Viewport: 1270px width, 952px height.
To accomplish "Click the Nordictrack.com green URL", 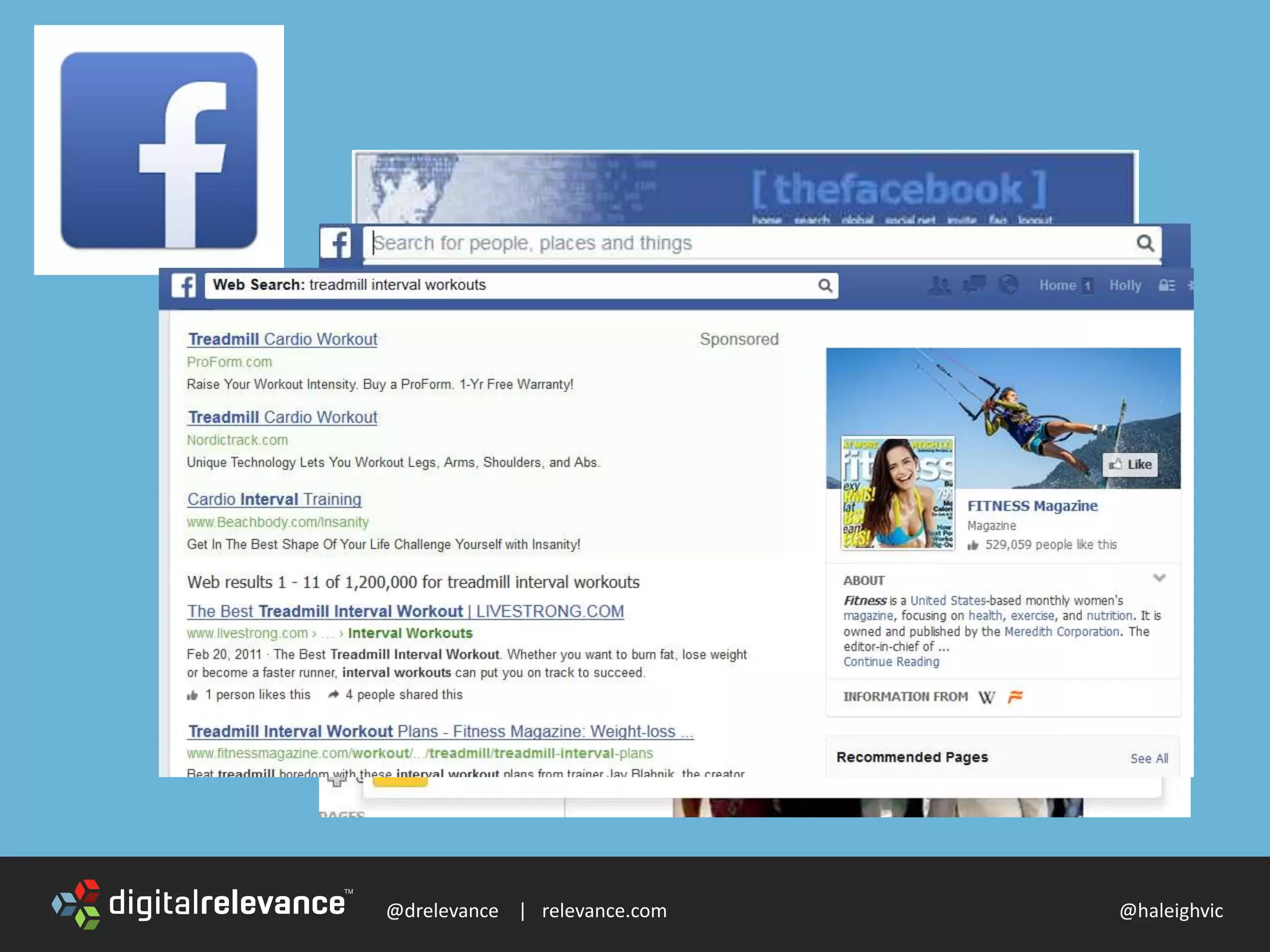I will coord(238,440).
